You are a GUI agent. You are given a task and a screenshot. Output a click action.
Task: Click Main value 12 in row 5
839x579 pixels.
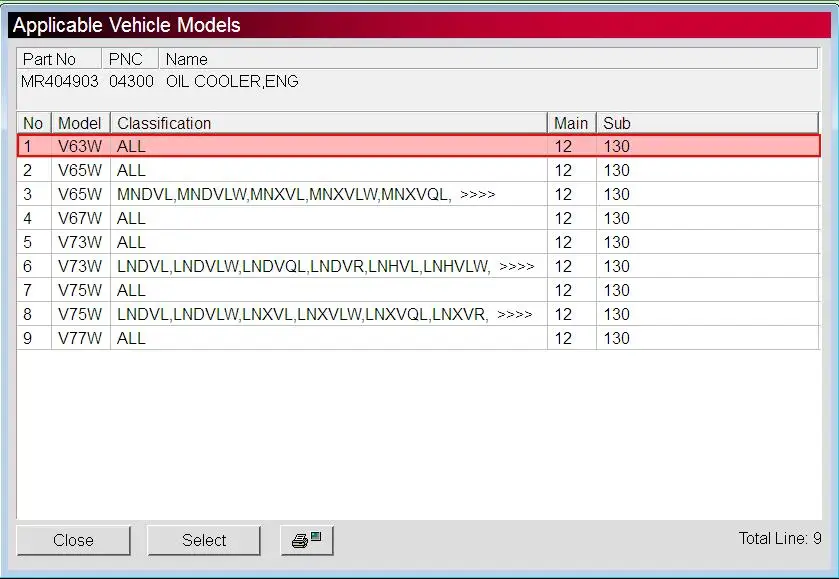point(563,242)
